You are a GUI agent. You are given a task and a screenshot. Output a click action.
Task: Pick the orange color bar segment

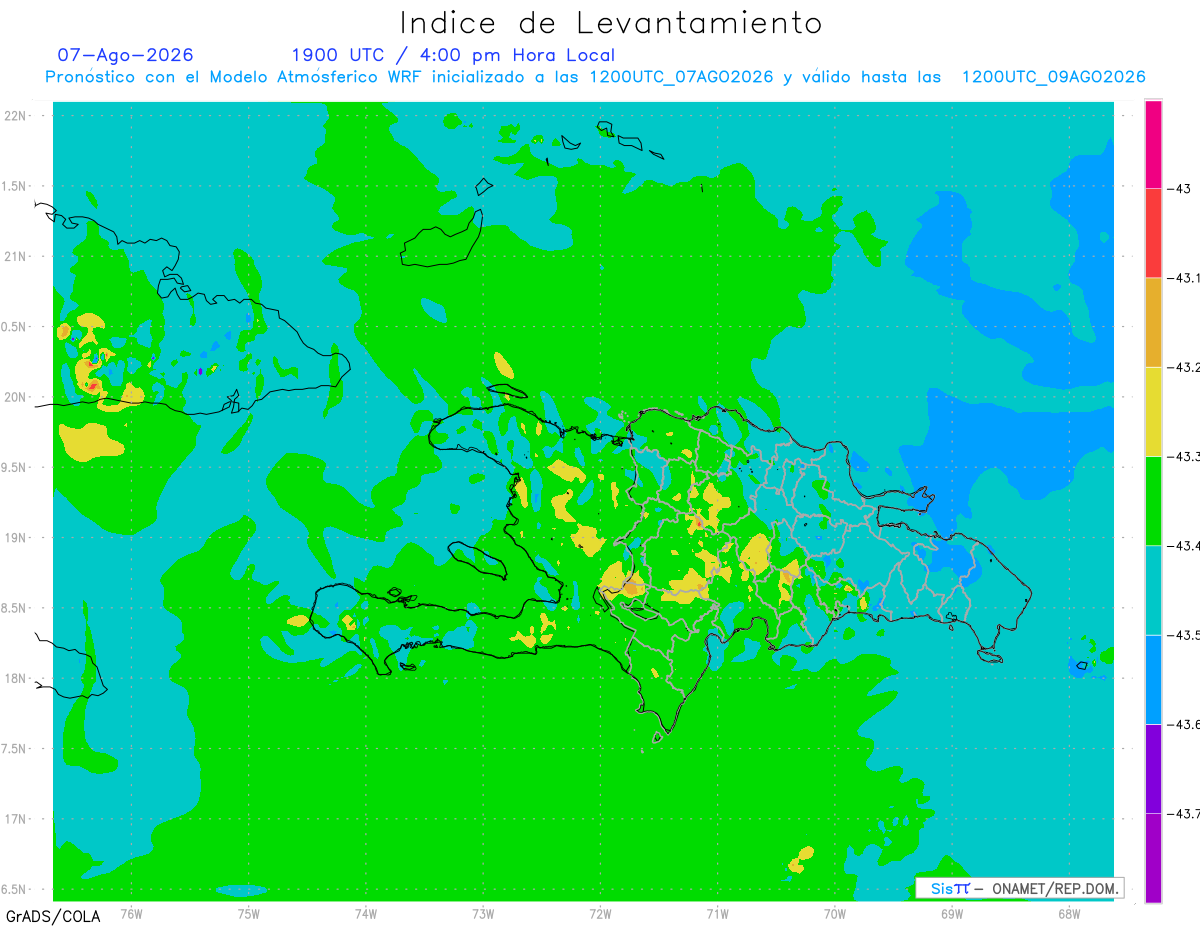pos(1153,322)
